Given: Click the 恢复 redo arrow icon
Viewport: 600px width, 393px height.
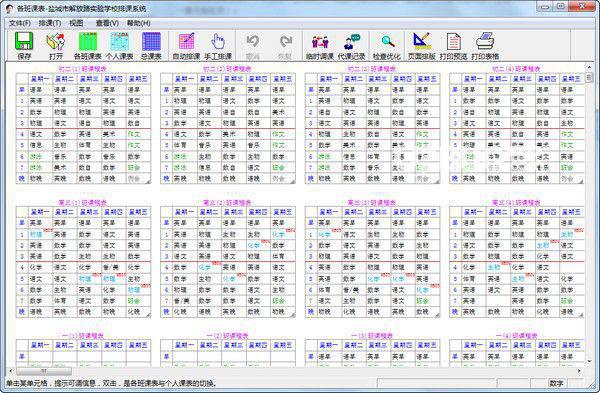Looking at the screenshot, I should pyautogui.click(x=285, y=41).
